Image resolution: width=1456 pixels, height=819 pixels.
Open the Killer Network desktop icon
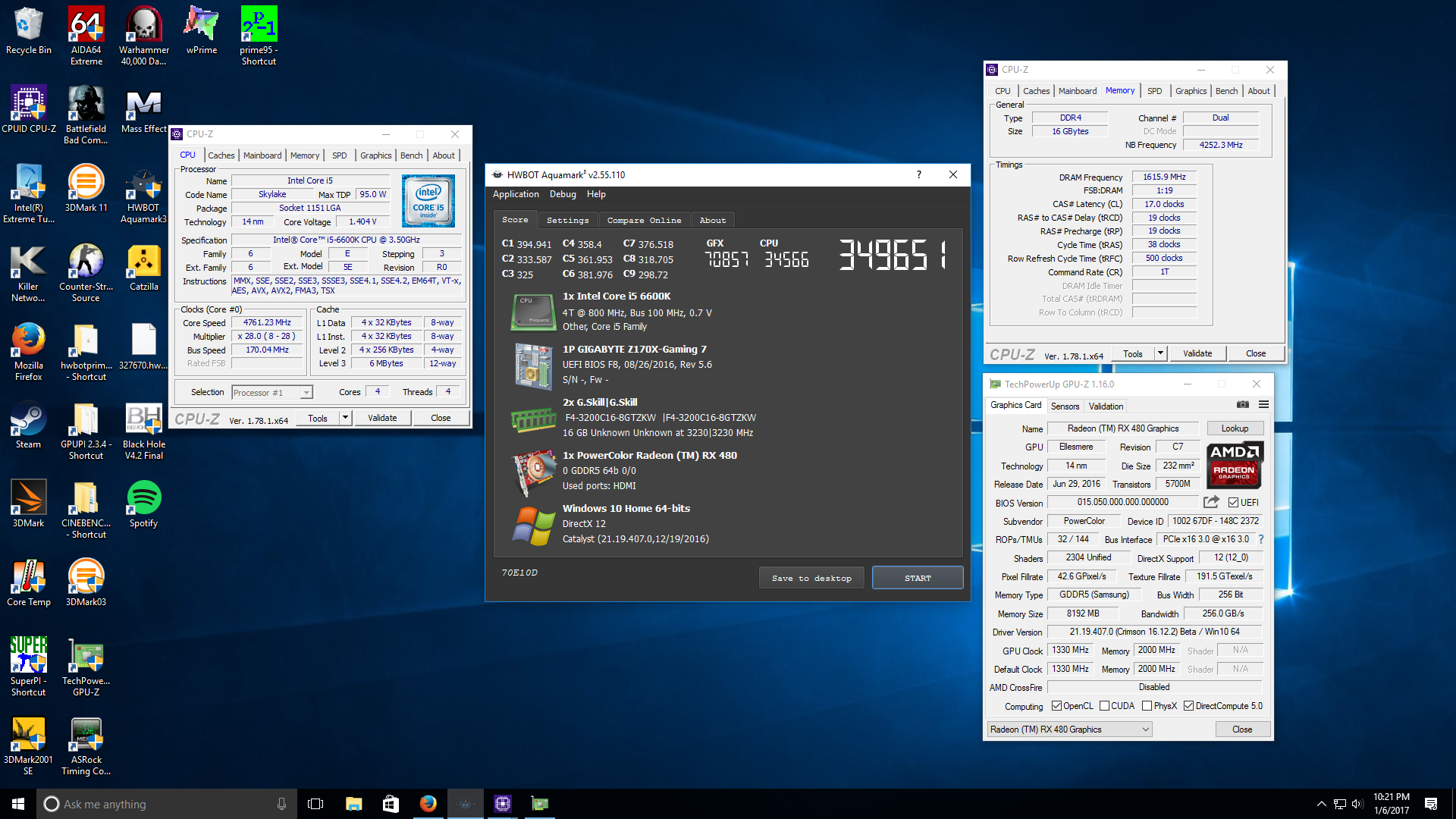[29, 272]
